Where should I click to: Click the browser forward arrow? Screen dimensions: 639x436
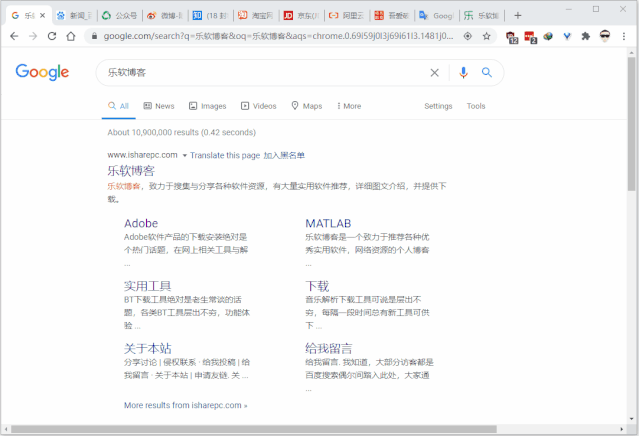pos(33,36)
